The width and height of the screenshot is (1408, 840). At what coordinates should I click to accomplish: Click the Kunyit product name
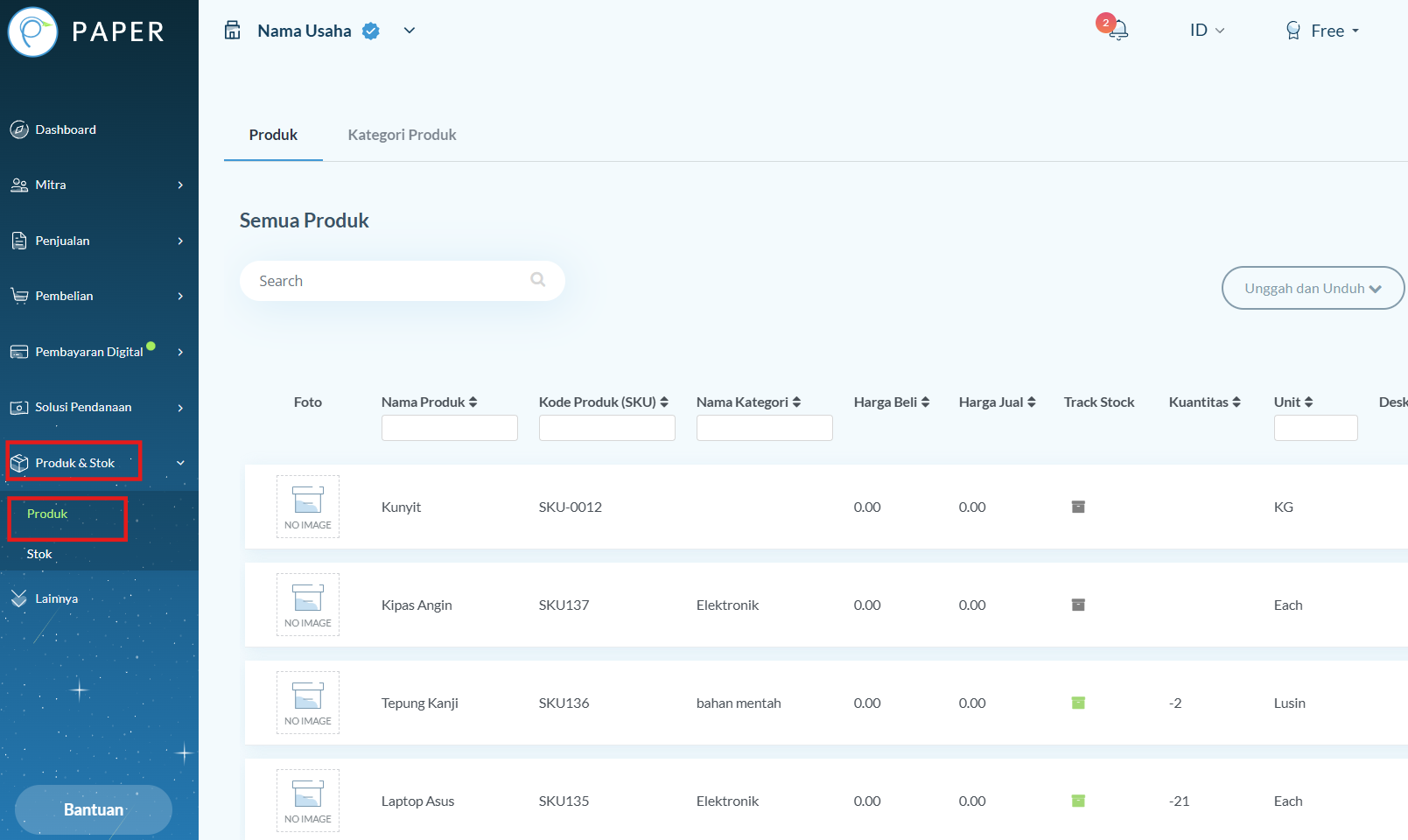pyautogui.click(x=401, y=507)
